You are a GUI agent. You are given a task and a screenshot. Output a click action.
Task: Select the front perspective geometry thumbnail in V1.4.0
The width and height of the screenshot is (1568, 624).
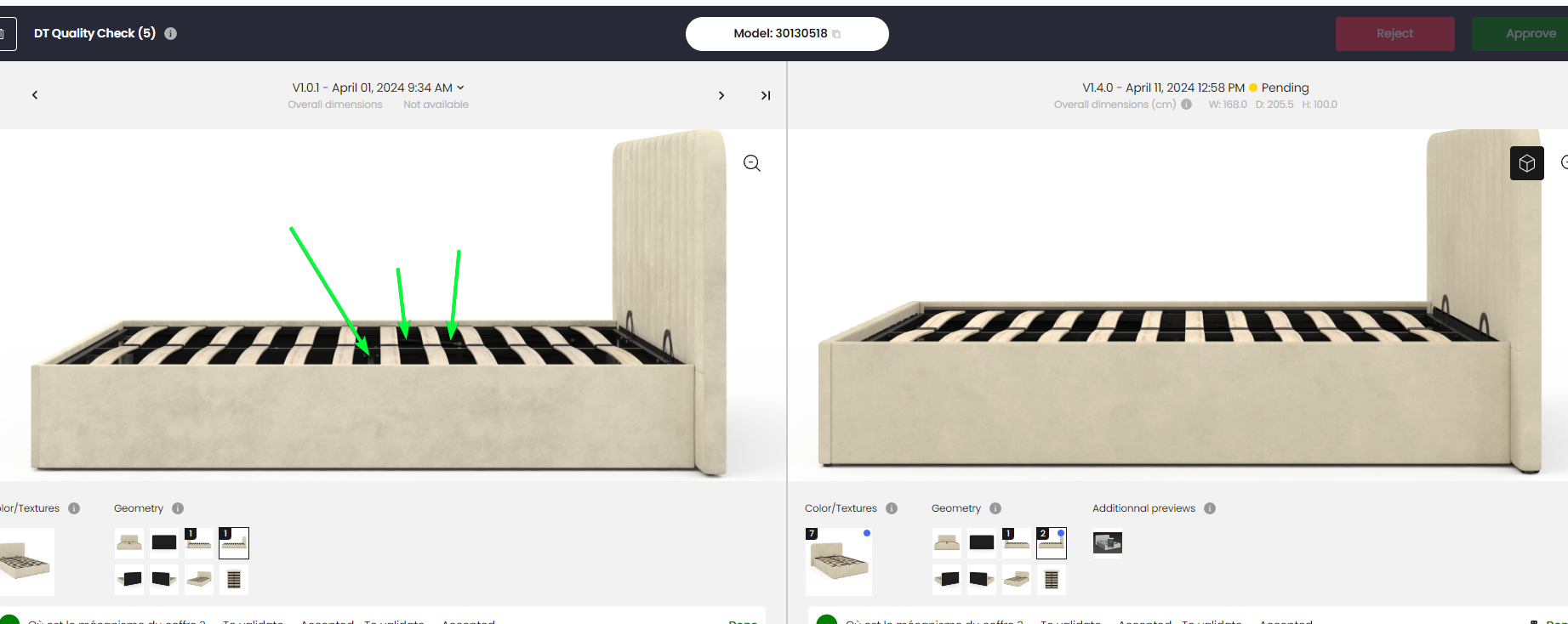tap(1017, 580)
